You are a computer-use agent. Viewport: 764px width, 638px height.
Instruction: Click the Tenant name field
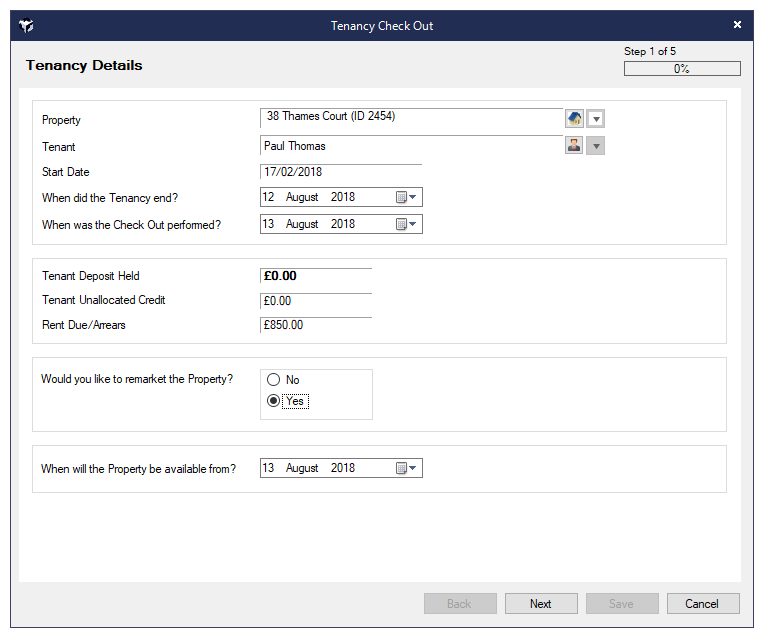410,146
